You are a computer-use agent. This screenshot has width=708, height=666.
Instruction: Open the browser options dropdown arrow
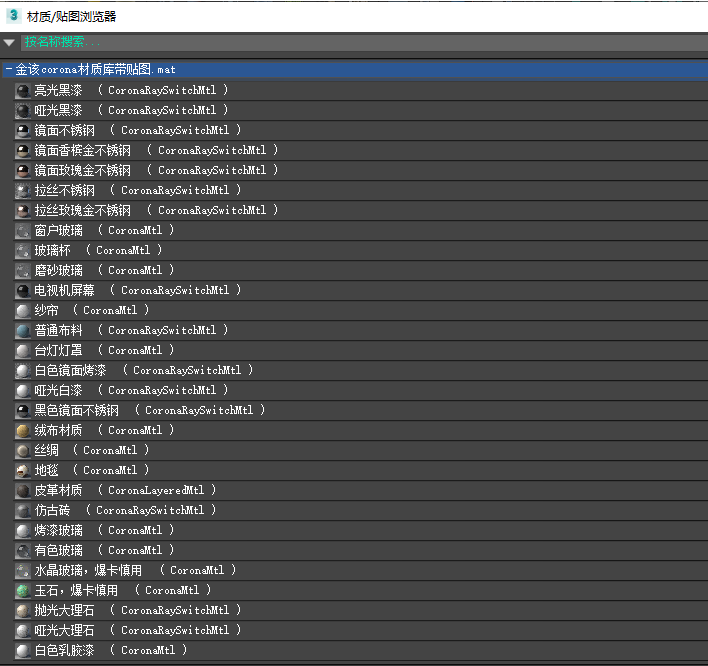(x=9, y=43)
